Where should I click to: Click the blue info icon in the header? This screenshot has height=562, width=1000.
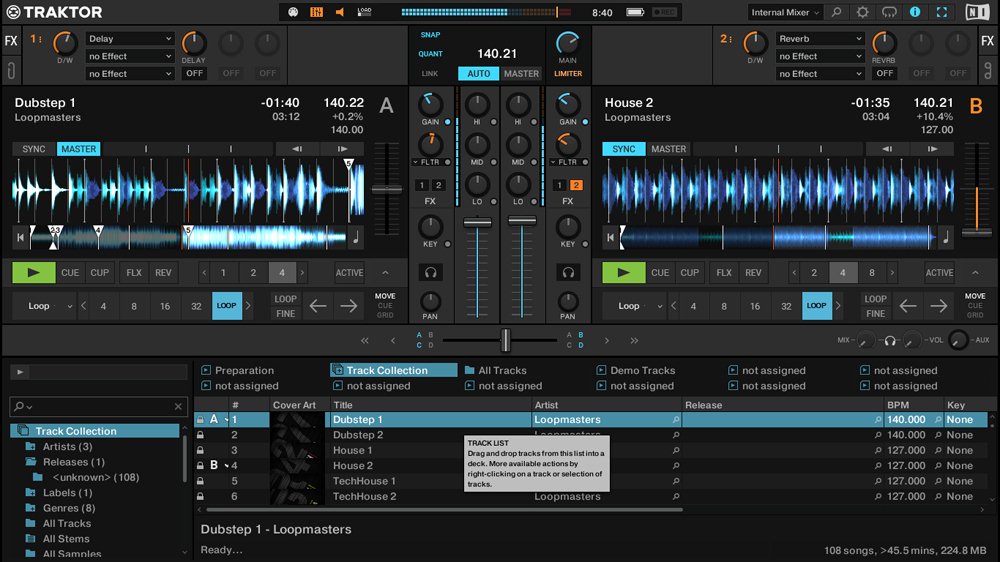click(915, 12)
